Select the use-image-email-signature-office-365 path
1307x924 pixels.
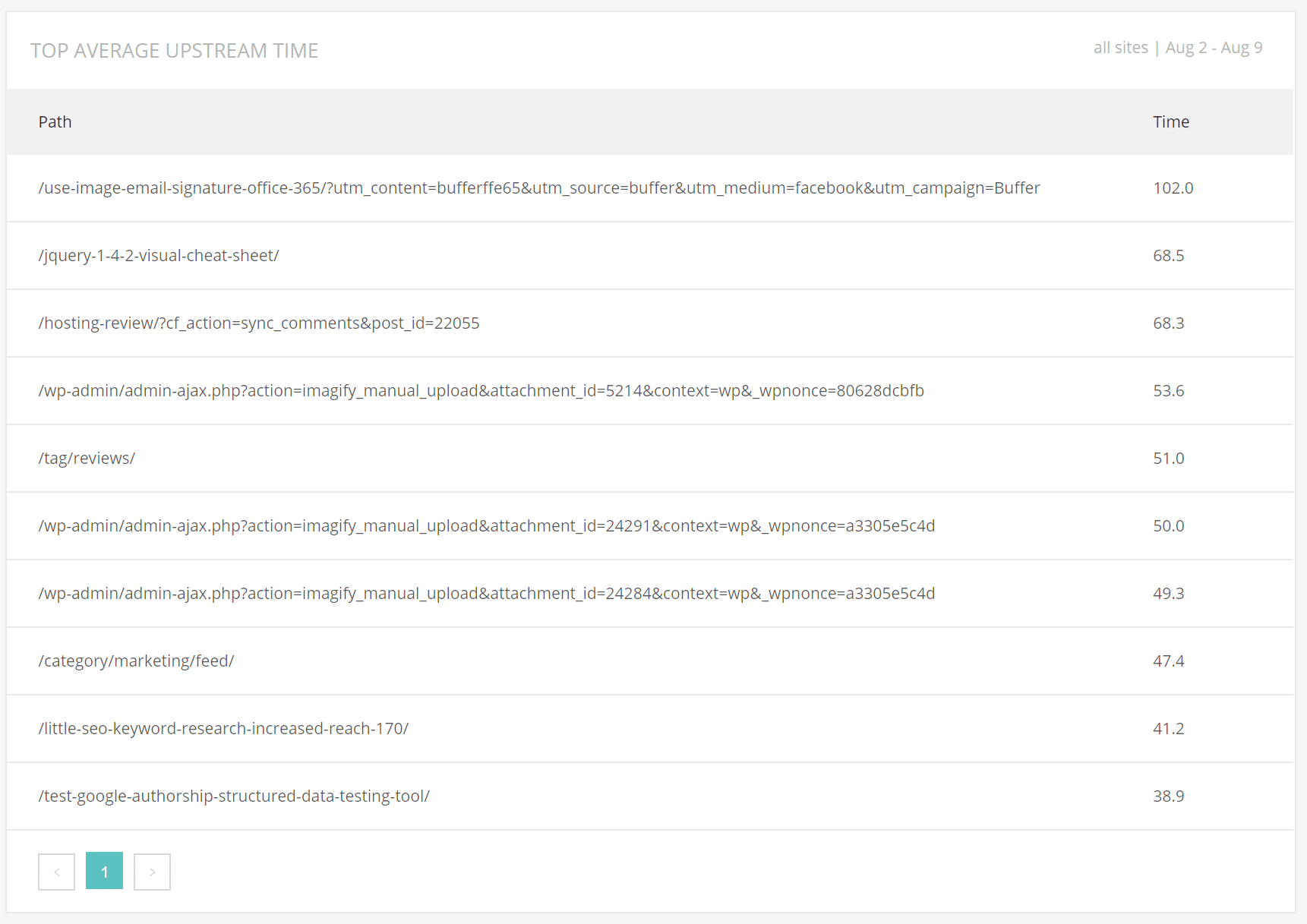click(539, 188)
